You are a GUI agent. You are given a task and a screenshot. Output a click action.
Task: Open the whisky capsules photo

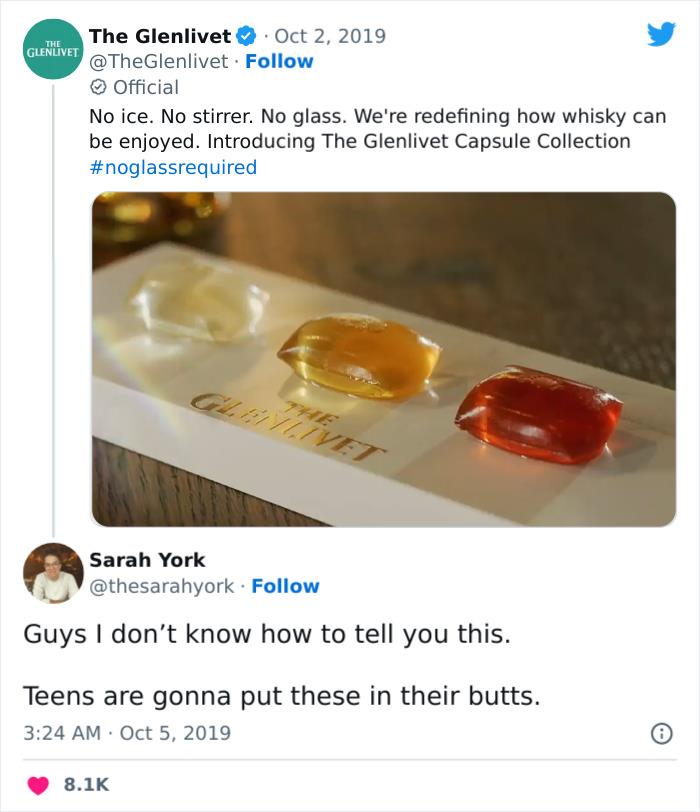pos(380,360)
